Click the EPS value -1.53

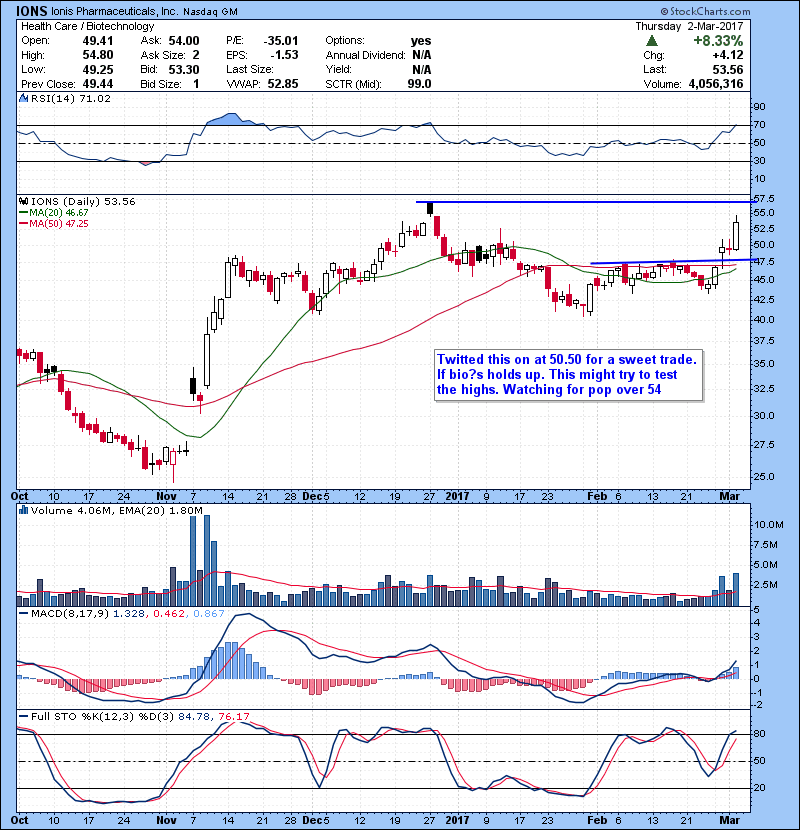[284, 55]
